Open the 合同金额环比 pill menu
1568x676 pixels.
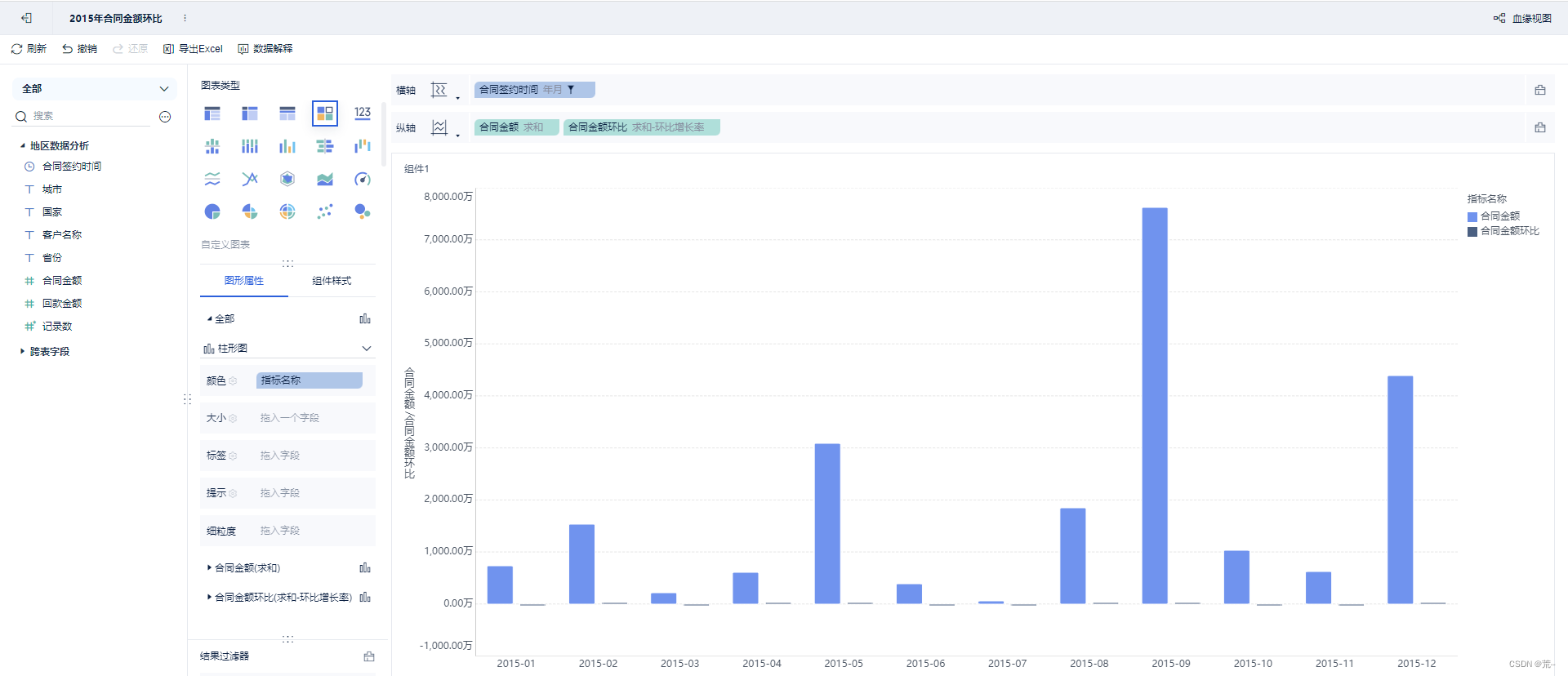[642, 127]
